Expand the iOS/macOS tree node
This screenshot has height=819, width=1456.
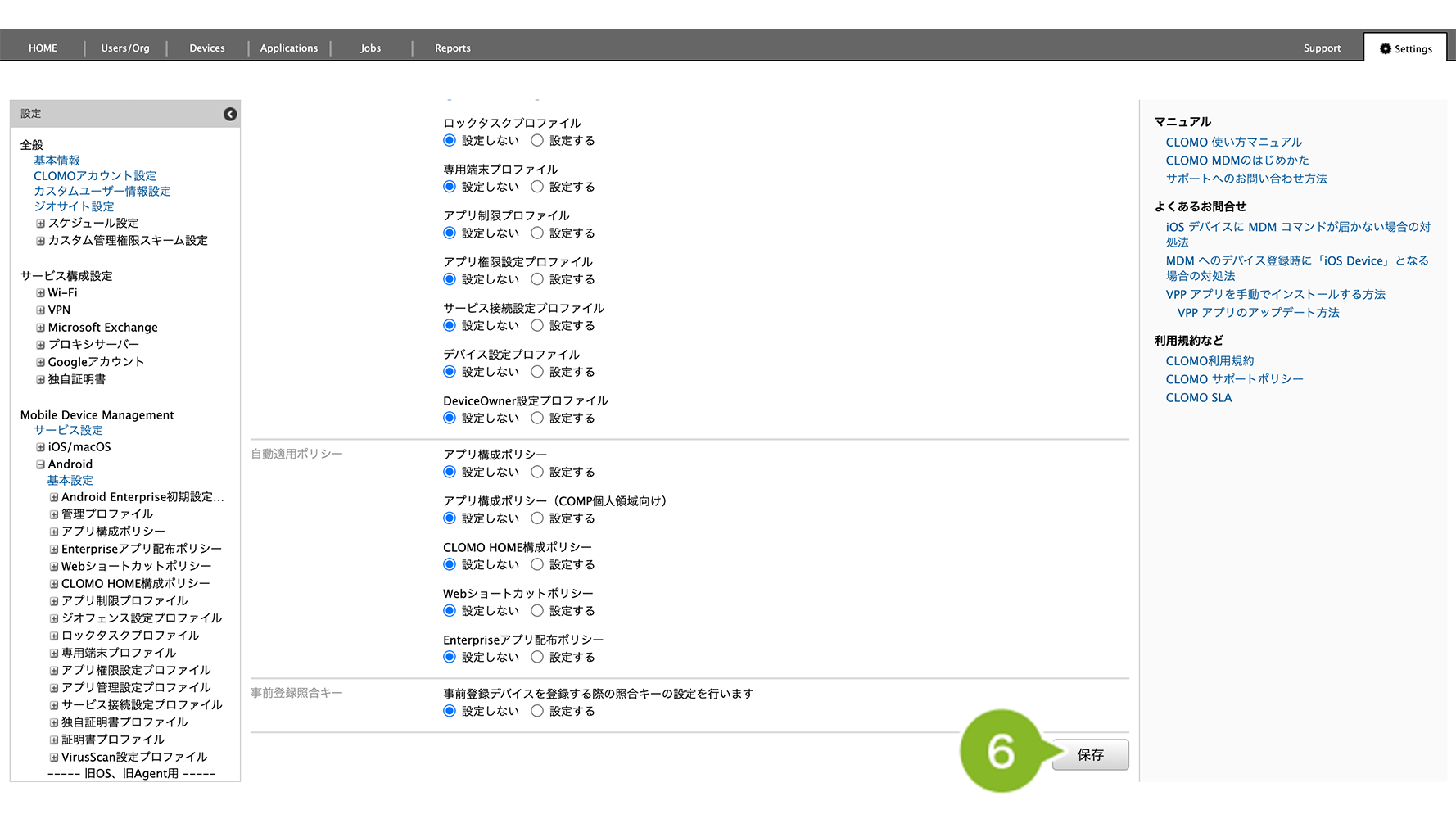(x=40, y=447)
